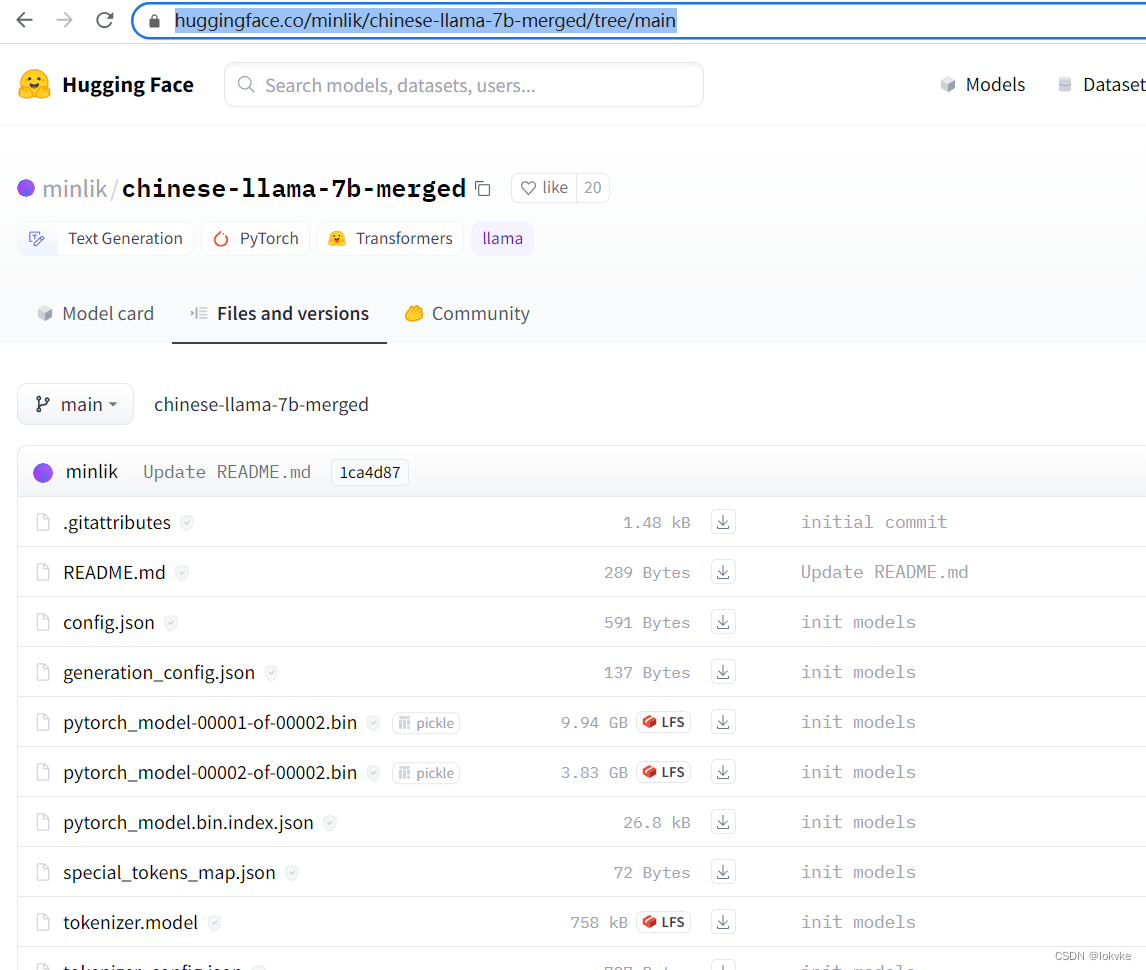Open chinese-llama-7b-merged breadcrumb path
Viewport: 1146px width, 970px height.
261,404
